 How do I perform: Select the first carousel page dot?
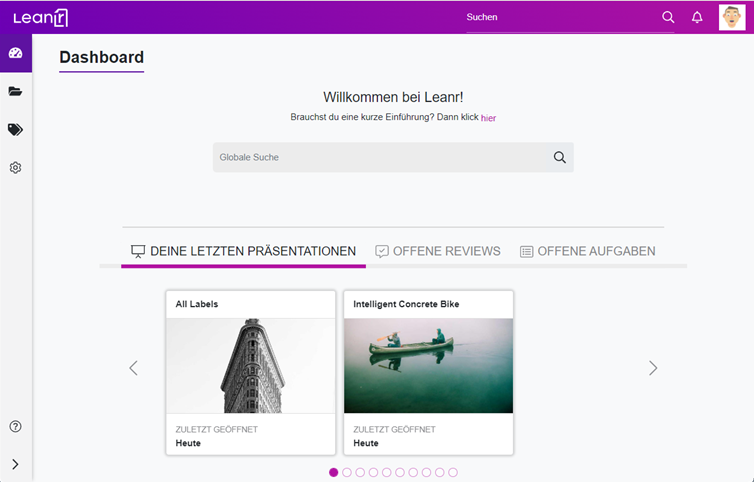(334, 472)
